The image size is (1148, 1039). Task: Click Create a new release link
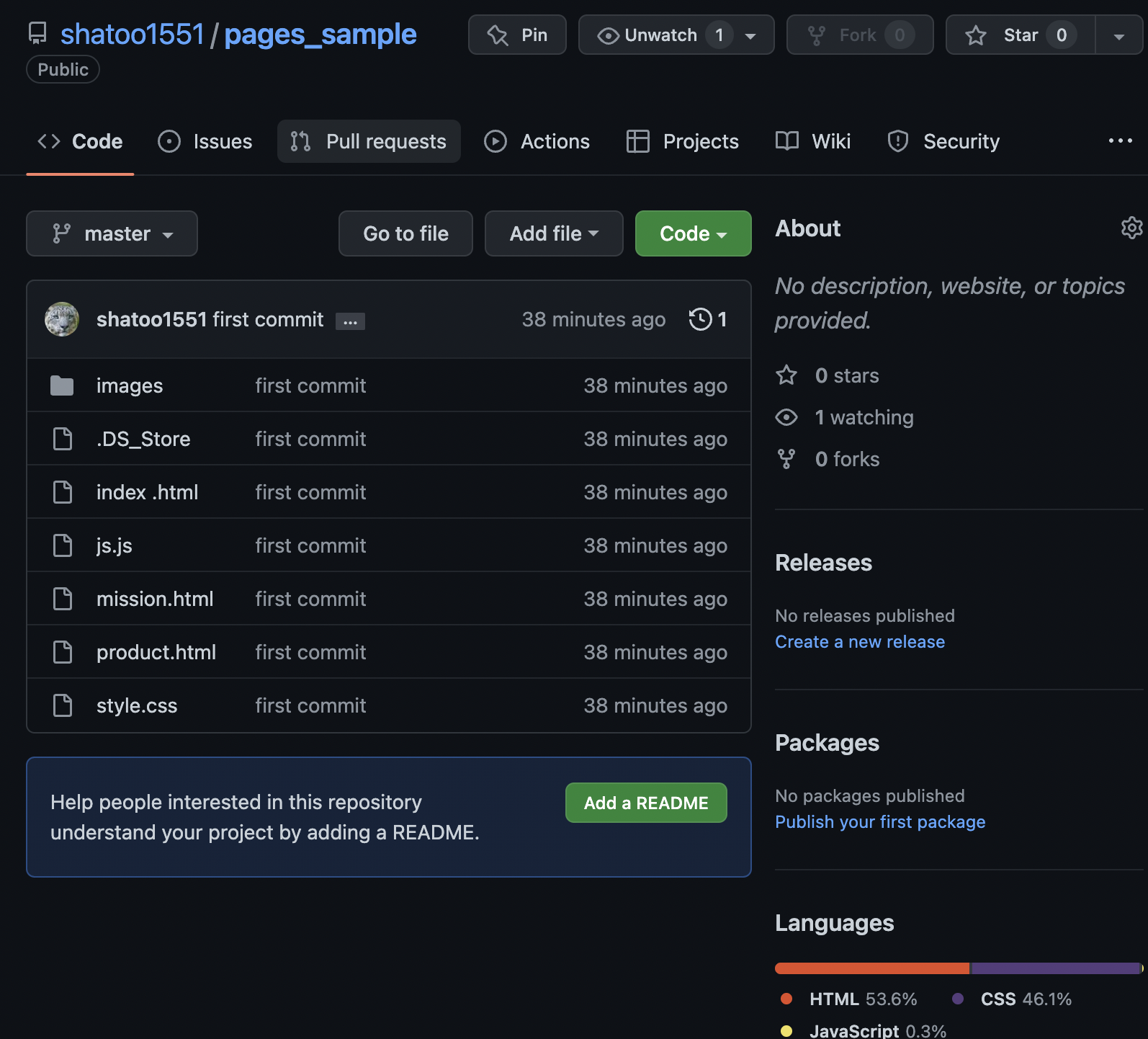(x=860, y=642)
